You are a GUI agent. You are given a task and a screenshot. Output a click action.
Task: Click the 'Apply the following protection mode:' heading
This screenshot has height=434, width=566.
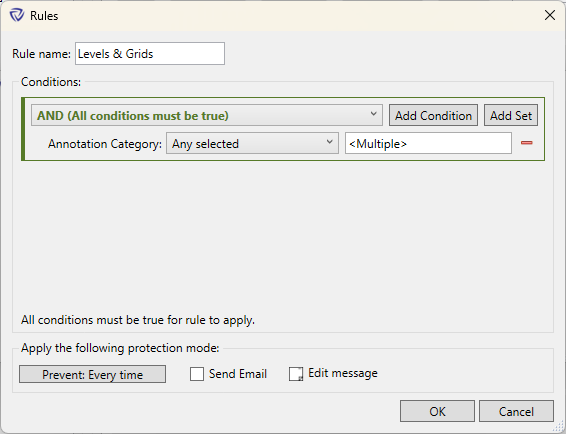(x=120, y=348)
